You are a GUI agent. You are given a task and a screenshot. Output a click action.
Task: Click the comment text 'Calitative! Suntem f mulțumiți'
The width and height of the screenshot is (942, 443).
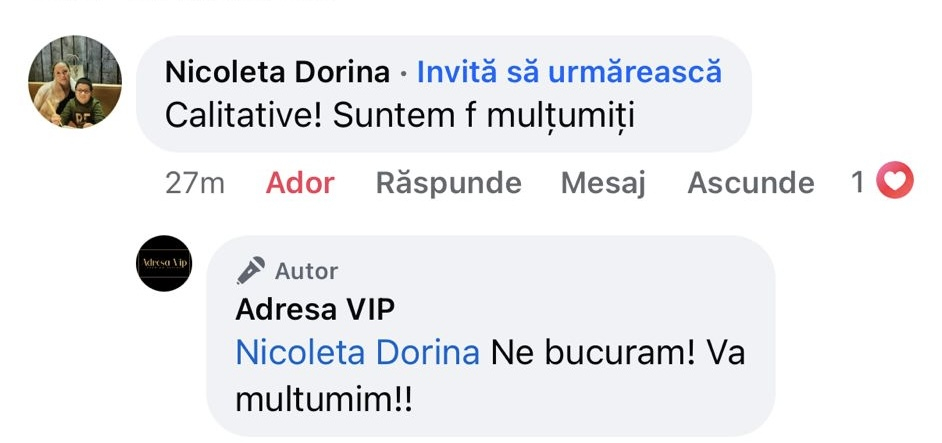[x=400, y=115]
